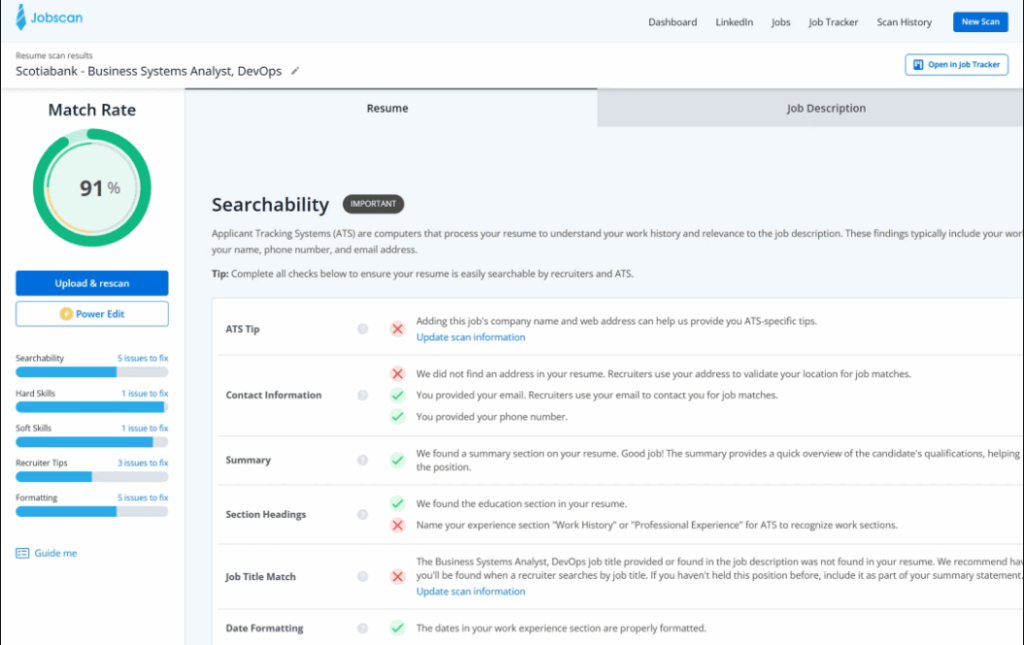Click the Power Edit button

[x=91, y=313]
